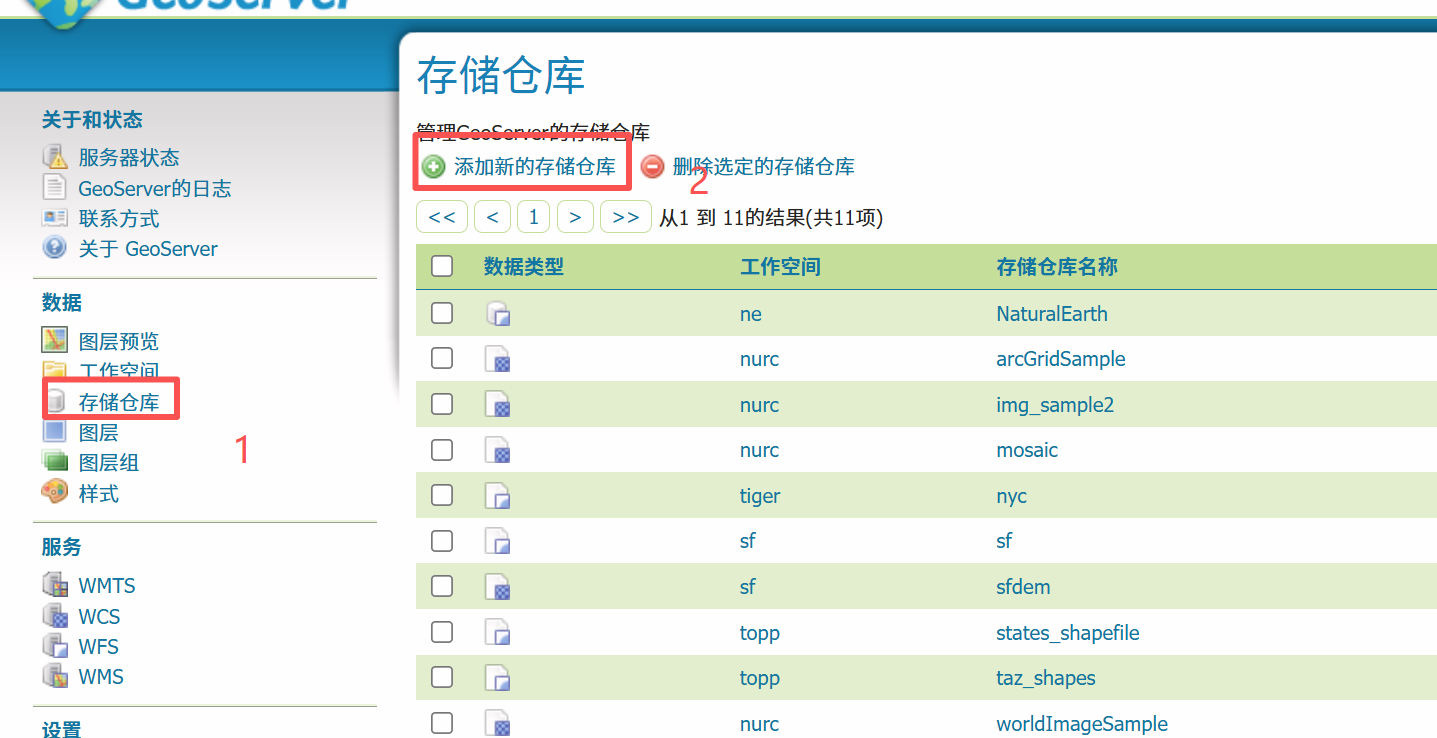
Task: Click the WFS service icon
Action: coord(54,645)
